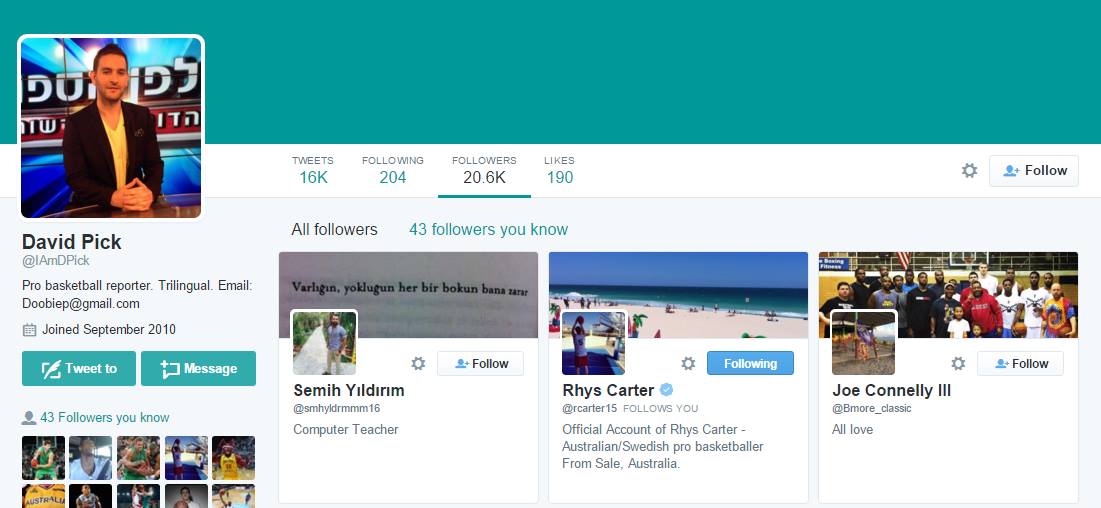Open gear options on Semih Yıldırım card
Screen dimensions: 1101x508
point(418,363)
